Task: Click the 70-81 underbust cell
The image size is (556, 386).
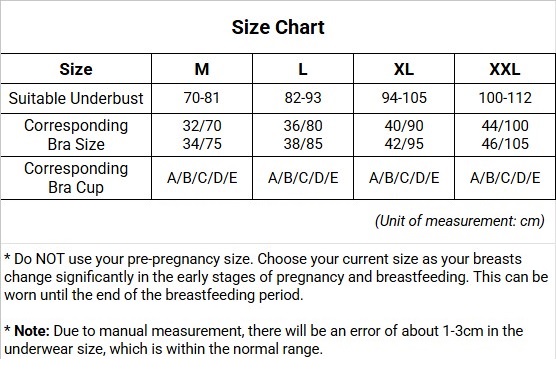Action: coord(202,99)
